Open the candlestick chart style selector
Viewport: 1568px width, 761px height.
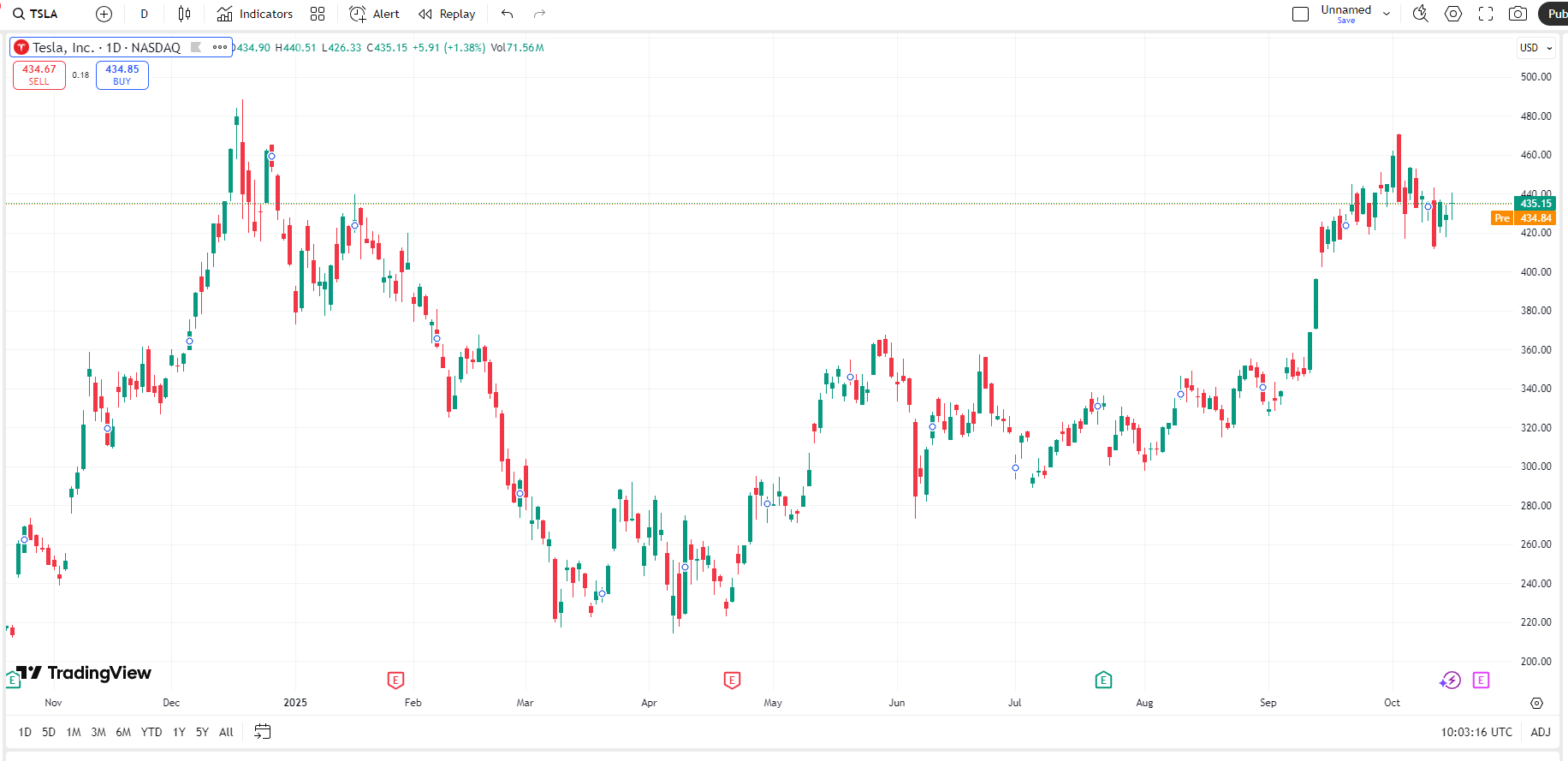pos(184,14)
